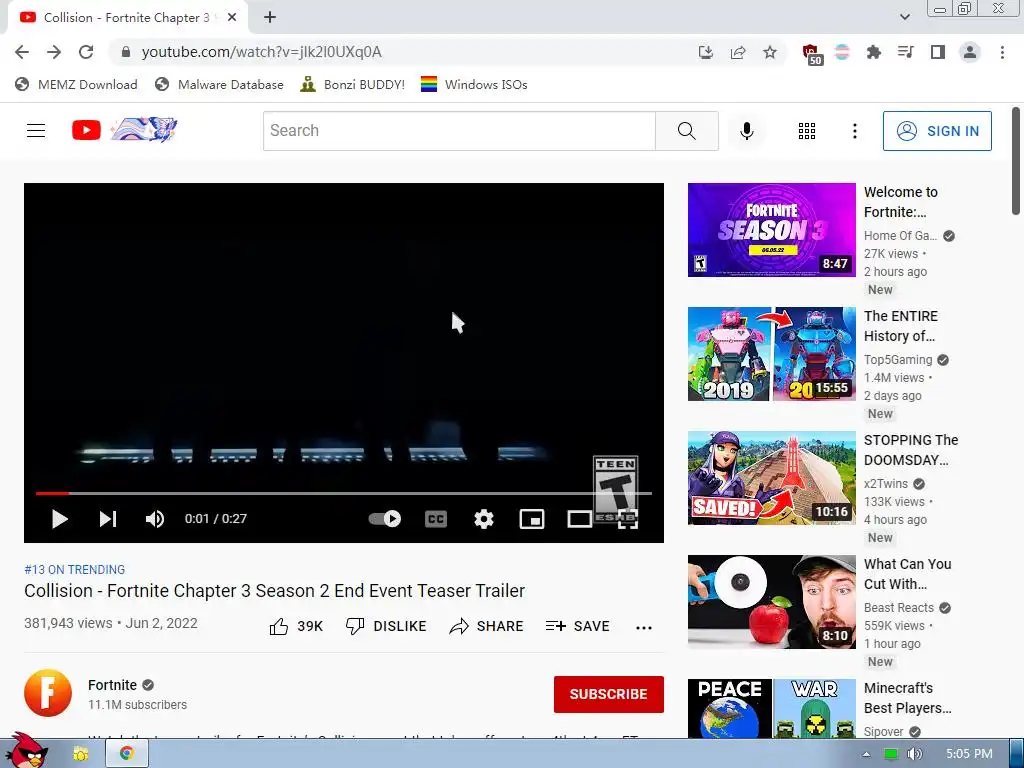Click the Chrome taskbar button
Screen dimensions: 1024x768
(x=126, y=754)
